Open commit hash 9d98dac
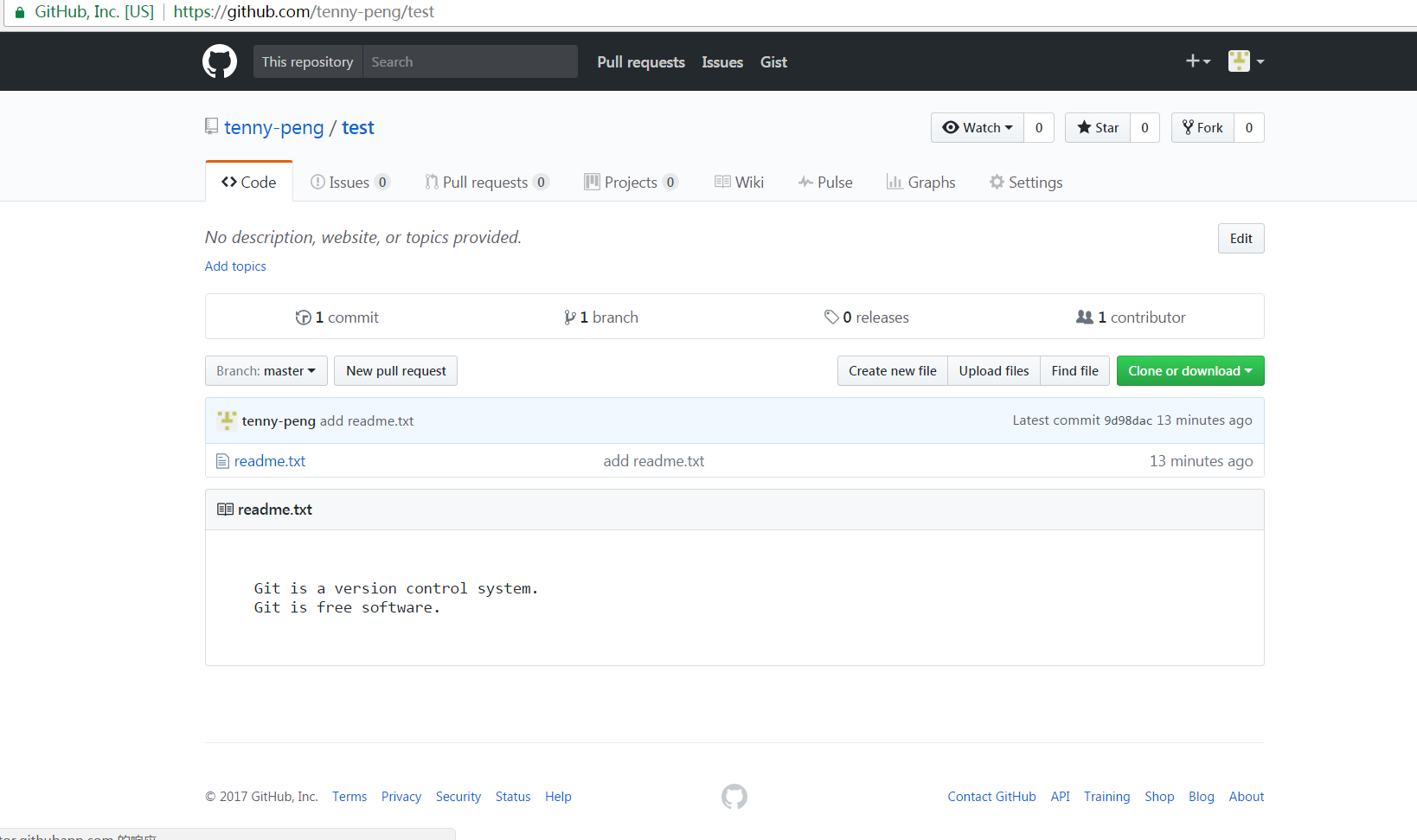The height and width of the screenshot is (840, 1417). [x=1128, y=420]
